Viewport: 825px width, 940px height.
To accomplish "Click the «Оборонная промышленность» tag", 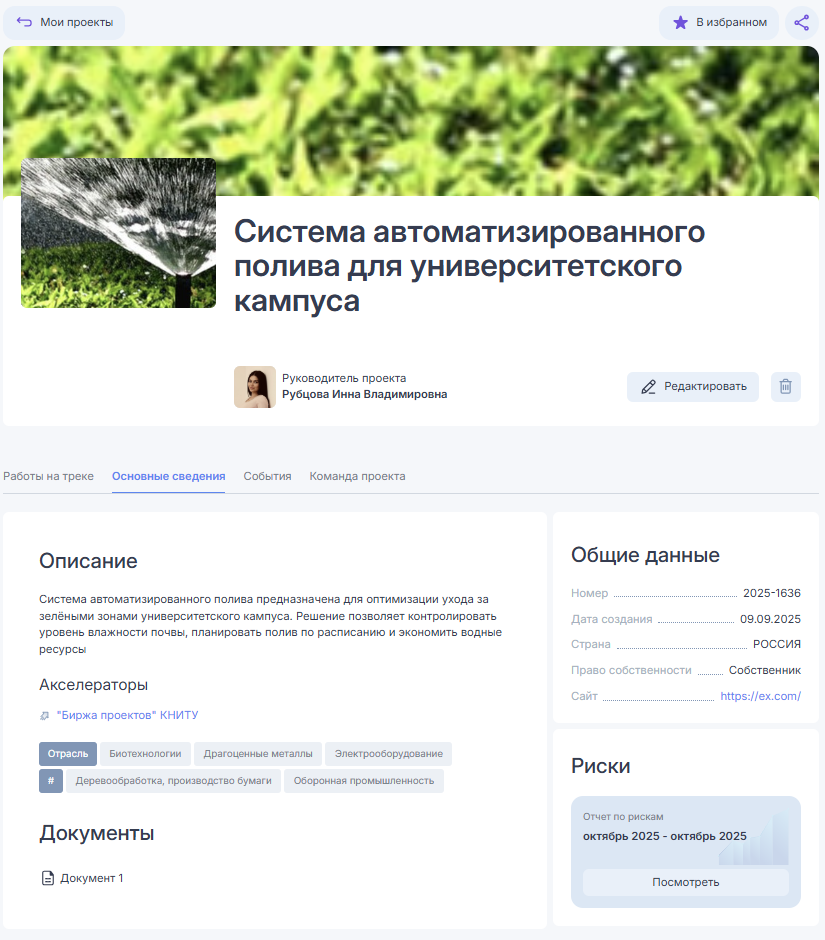I will [x=363, y=781].
